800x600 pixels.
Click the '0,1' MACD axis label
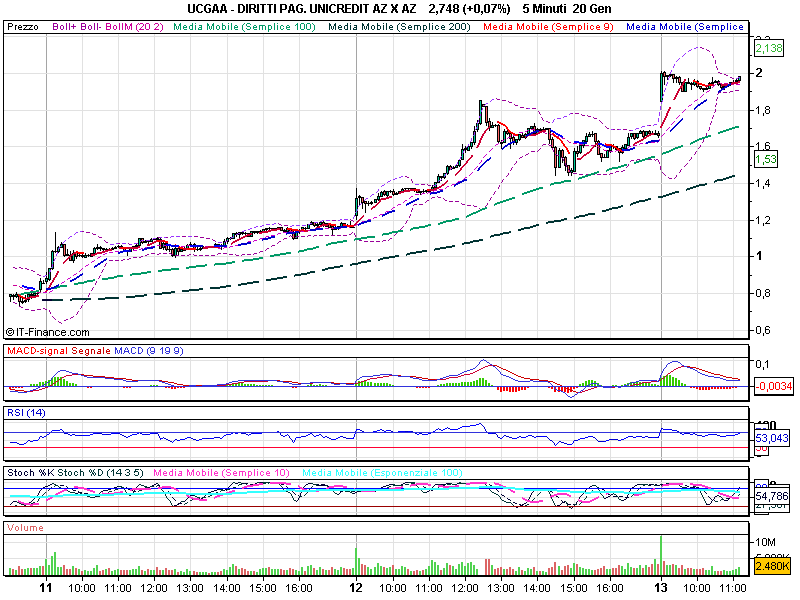pos(762,364)
